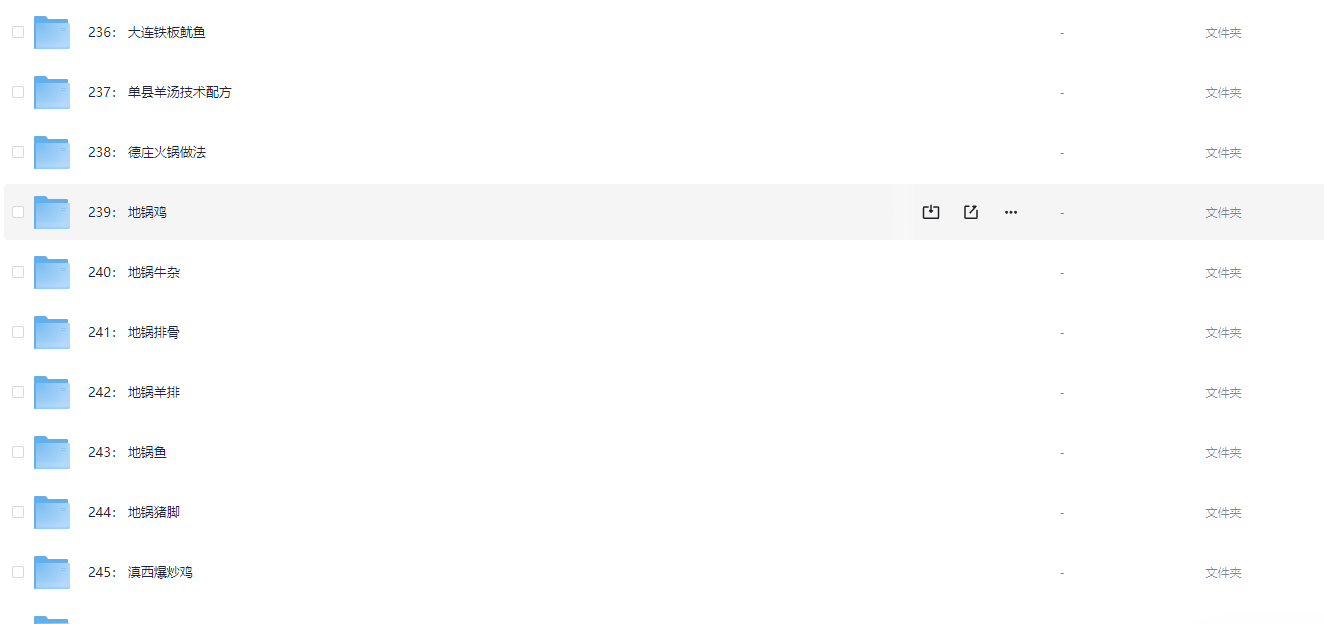This screenshot has width=1324, height=624.
Task: Click the 237：单县羊汤技术配方 folder title
Action: 160,92
